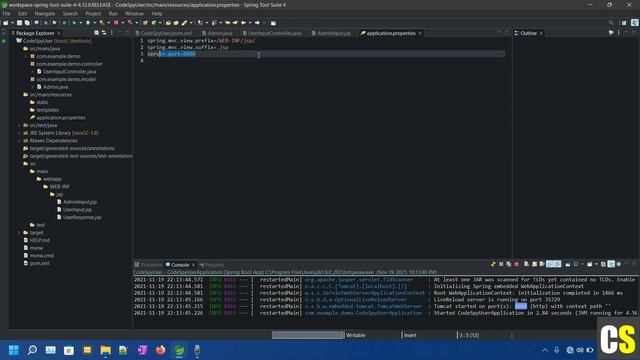
Task: Click the Forward navigation arrow in toolbar
Action: click(x=257, y=23)
